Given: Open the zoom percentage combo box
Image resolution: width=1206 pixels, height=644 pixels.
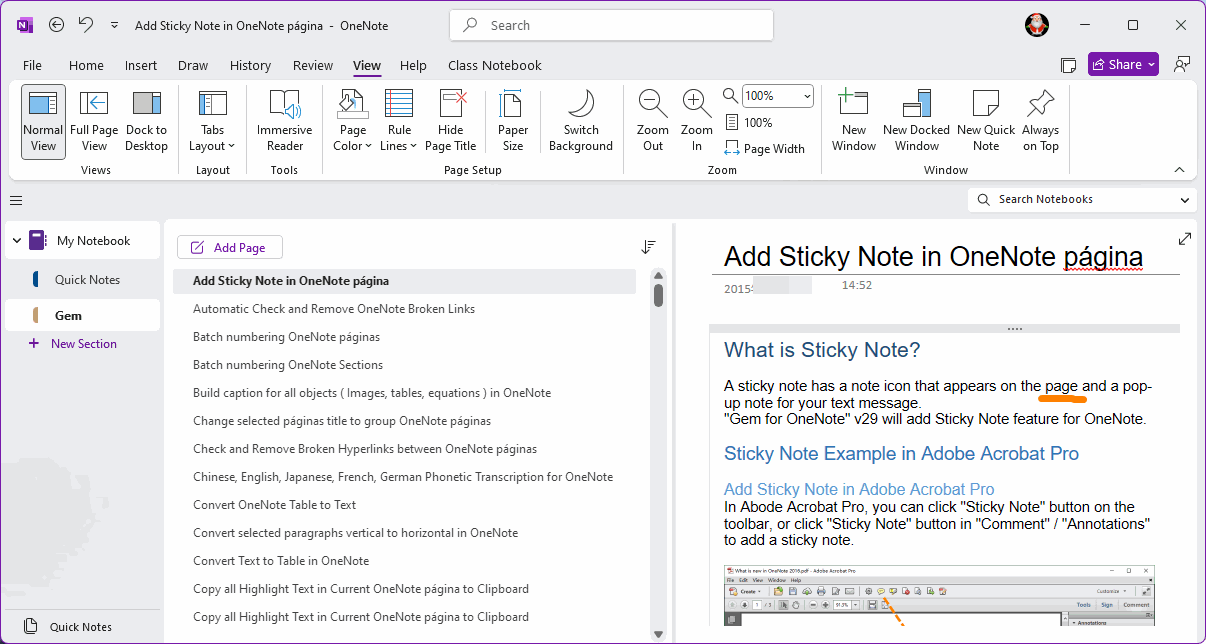Looking at the screenshot, I should pos(777,96).
